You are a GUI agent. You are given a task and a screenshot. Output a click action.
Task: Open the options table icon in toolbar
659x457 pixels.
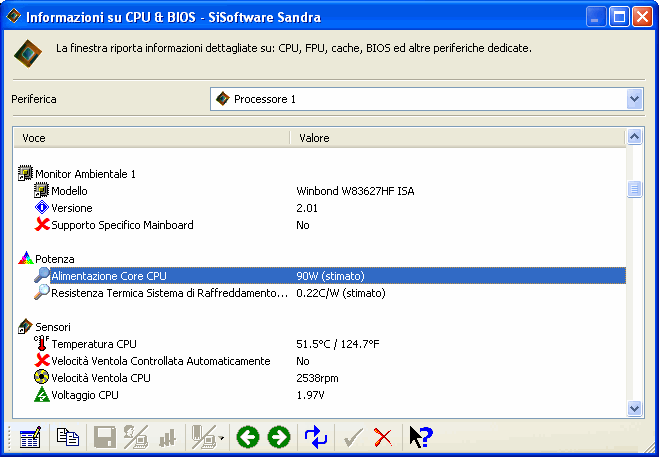(30, 437)
